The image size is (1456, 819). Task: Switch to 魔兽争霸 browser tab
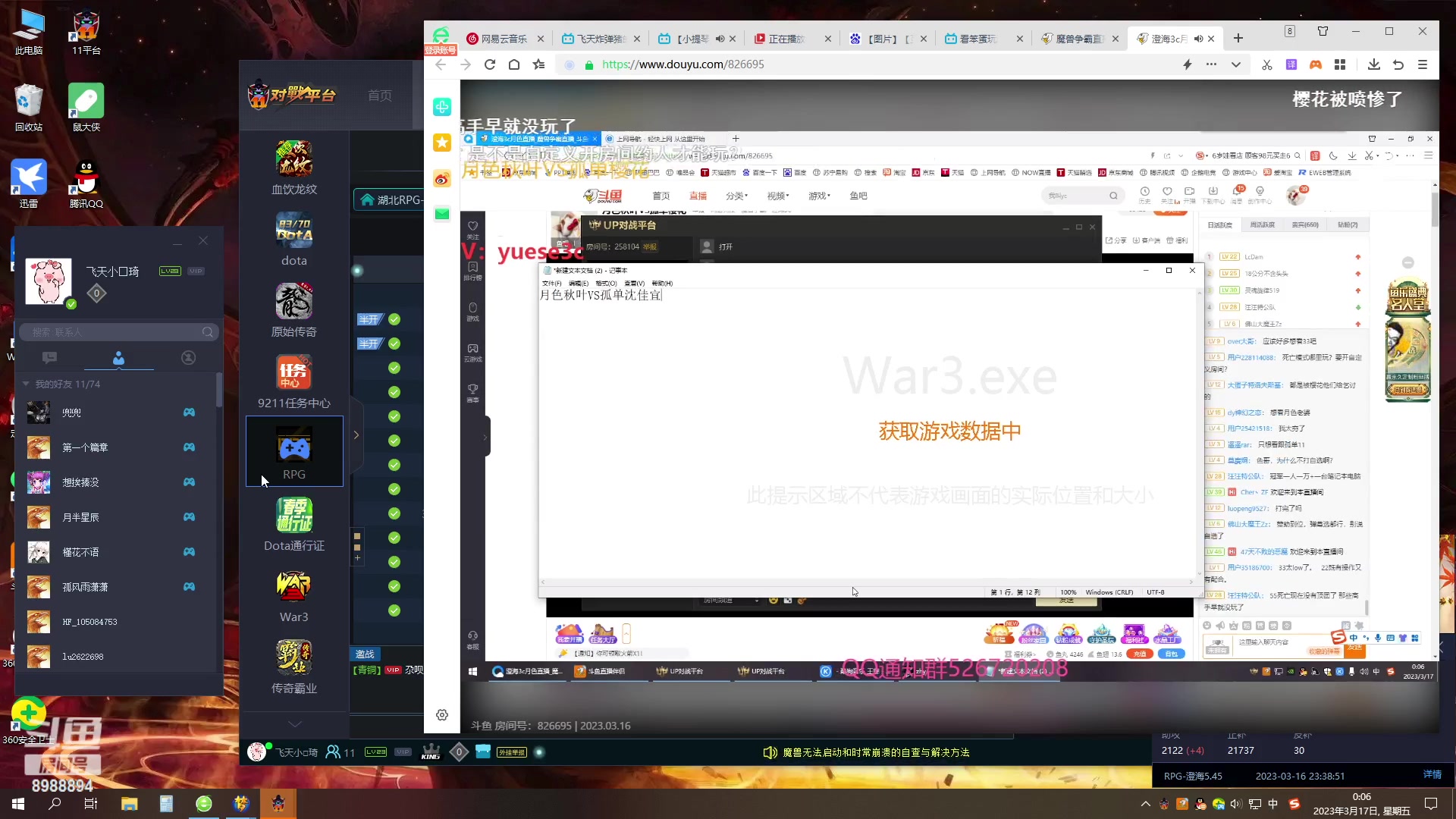[x=1080, y=39]
